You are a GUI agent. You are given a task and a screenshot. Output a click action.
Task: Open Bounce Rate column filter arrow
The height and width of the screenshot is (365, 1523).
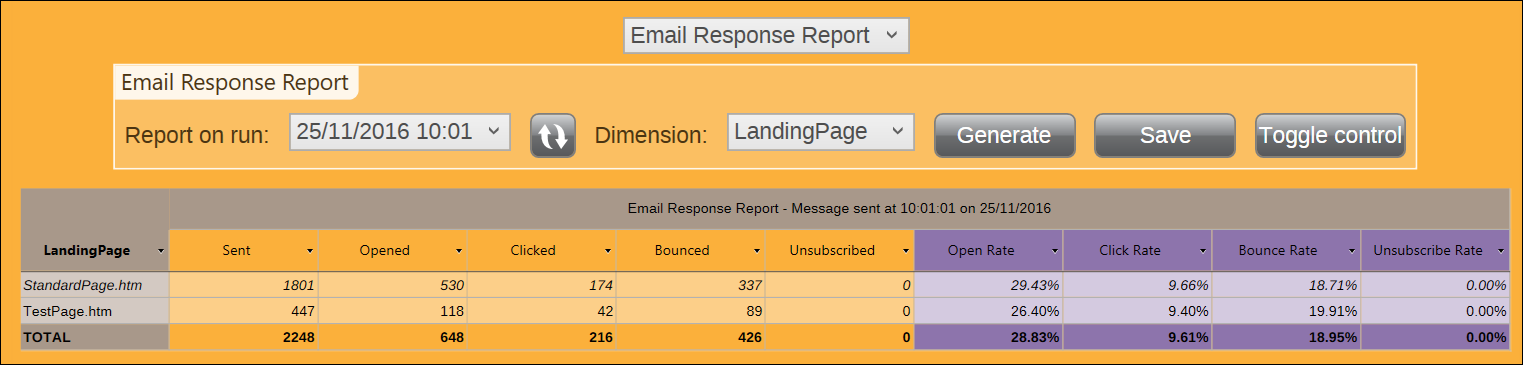[1353, 251]
